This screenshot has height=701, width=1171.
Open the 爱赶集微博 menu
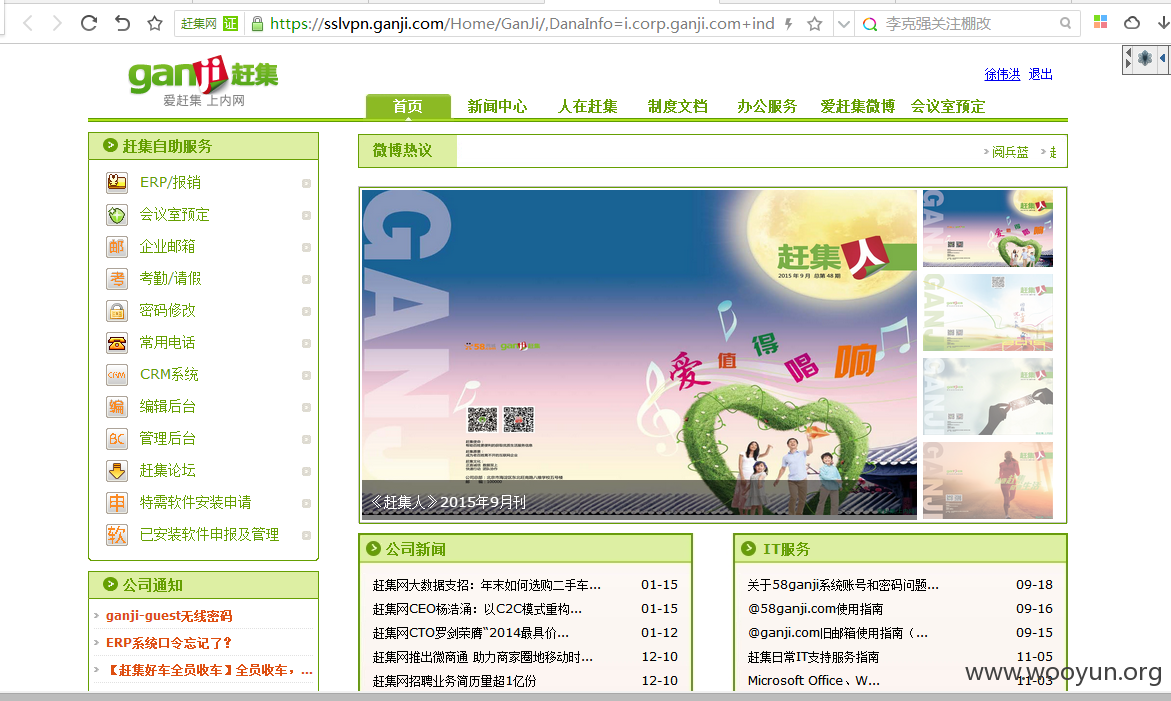tap(857, 106)
